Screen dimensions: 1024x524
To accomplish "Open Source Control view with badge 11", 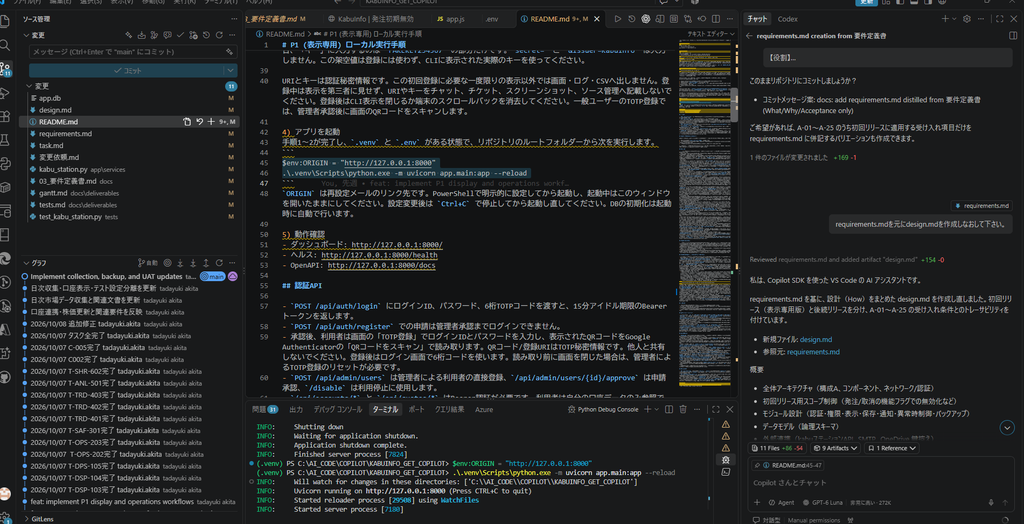I will click(6, 69).
